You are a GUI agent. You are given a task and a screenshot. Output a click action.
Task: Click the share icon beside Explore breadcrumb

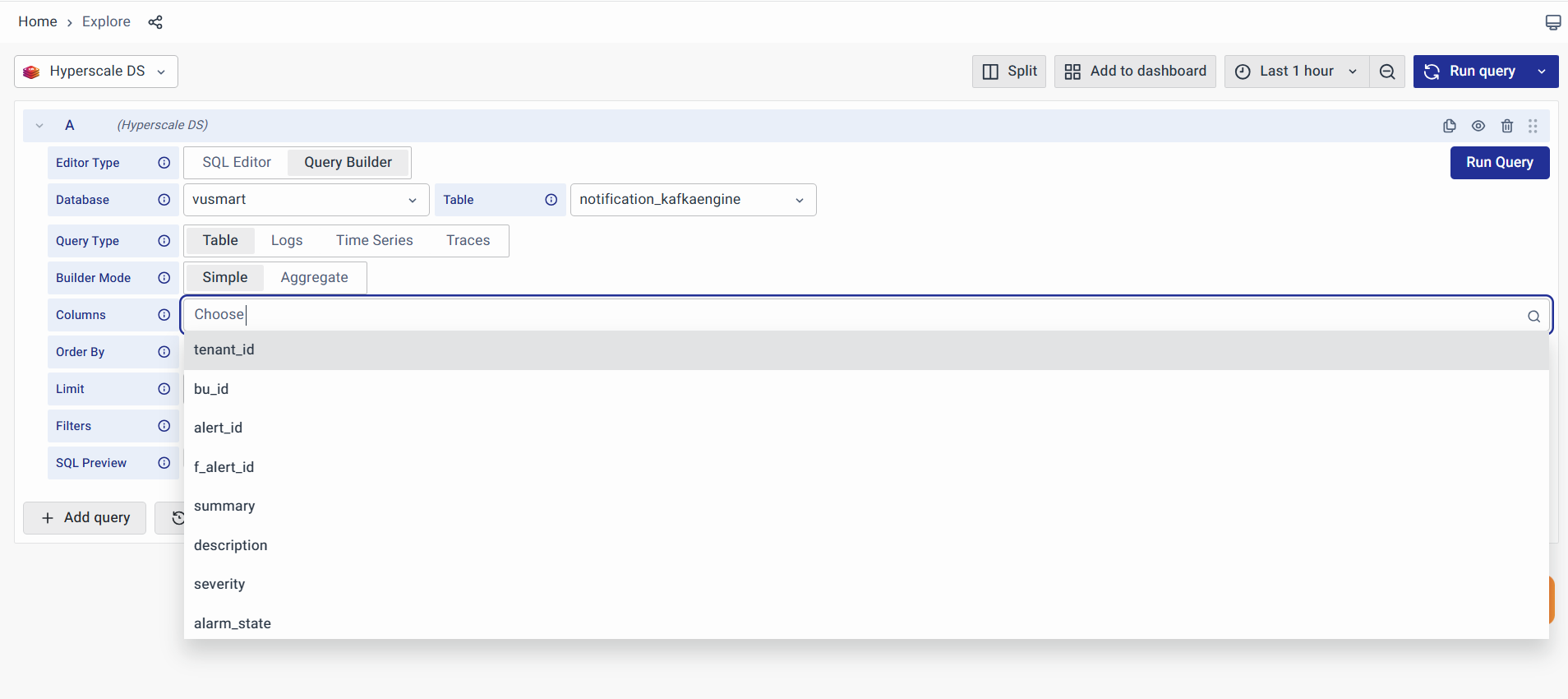pos(155,22)
